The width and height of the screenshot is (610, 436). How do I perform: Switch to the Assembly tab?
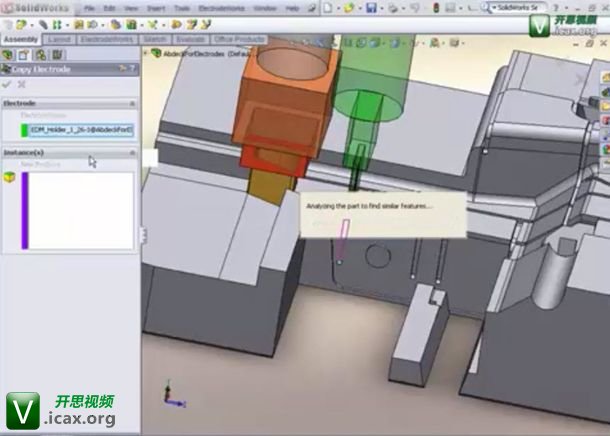[21, 39]
